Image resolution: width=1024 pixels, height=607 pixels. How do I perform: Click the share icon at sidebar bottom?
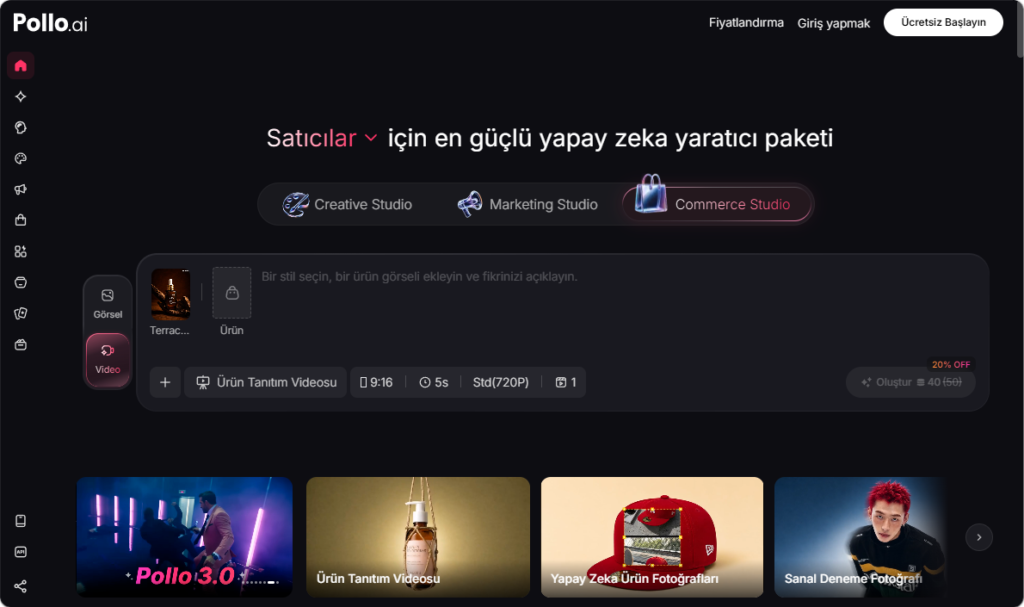pyautogui.click(x=20, y=586)
